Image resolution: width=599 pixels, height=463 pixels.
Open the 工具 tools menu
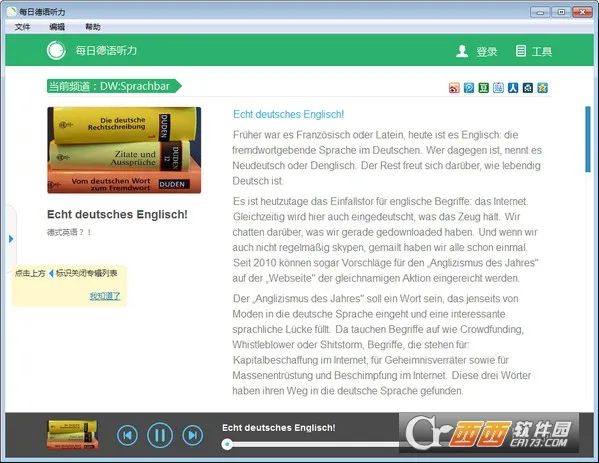click(x=534, y=51)
